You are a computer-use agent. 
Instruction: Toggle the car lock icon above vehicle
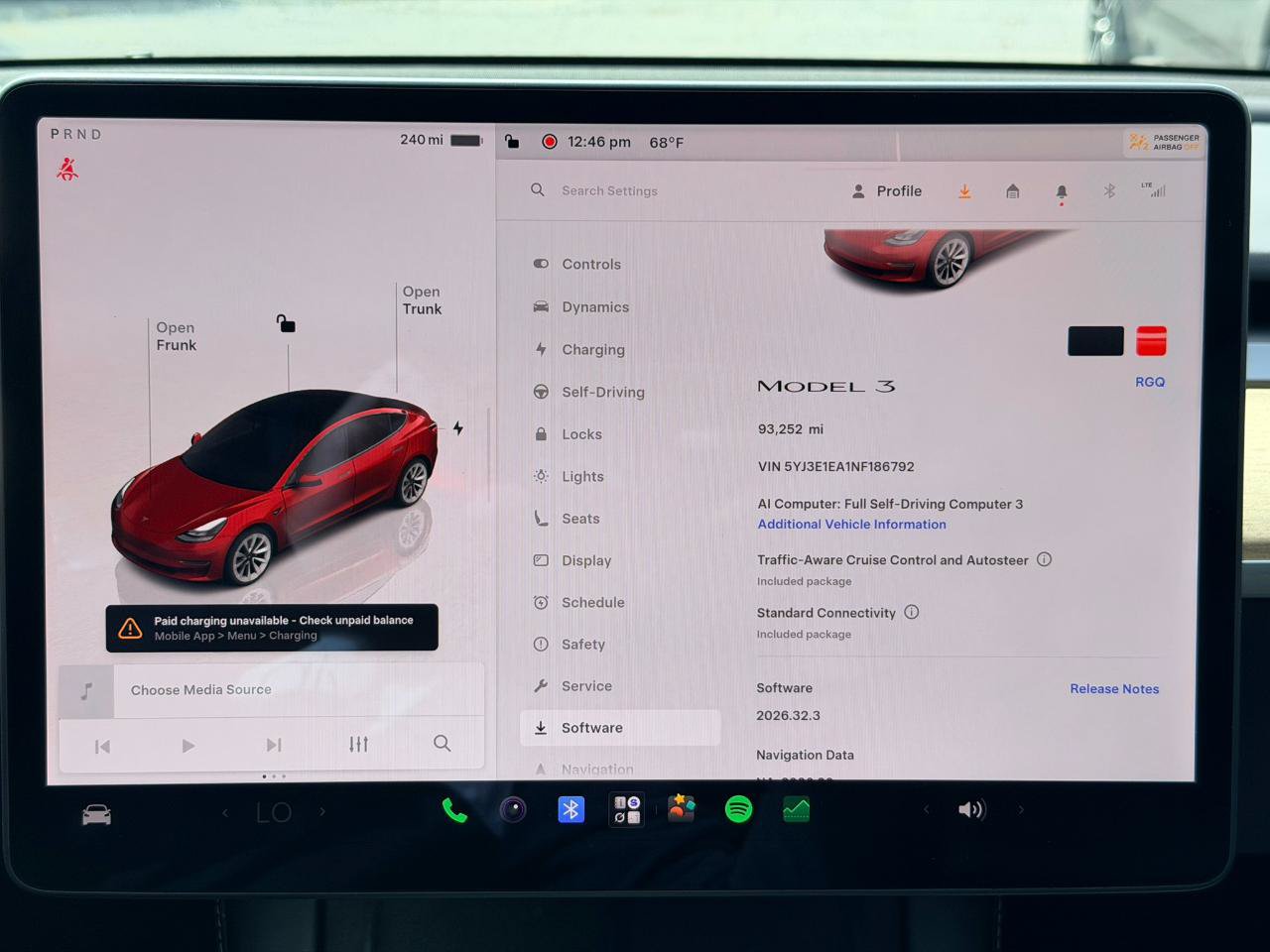286,323
